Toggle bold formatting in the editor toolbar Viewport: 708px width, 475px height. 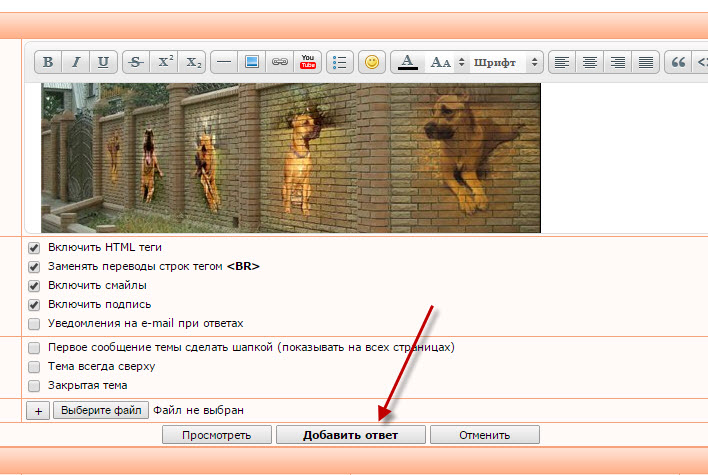coord(48,62)
